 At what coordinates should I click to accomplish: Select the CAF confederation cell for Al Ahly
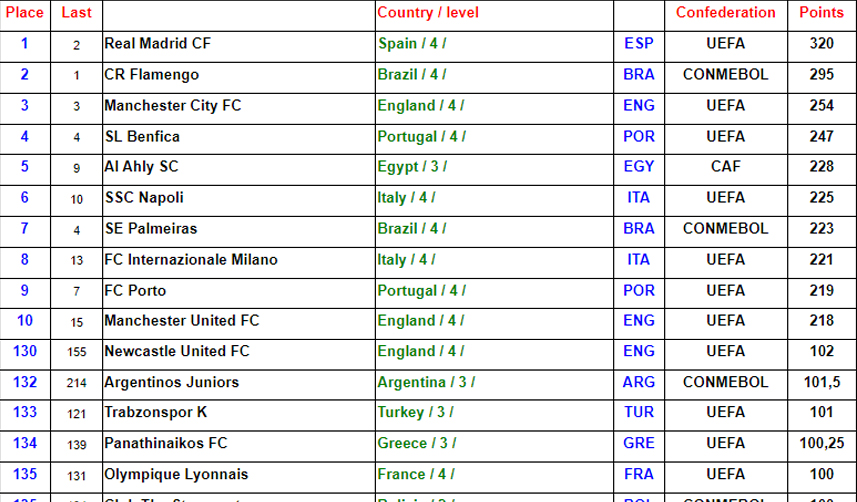point(725,167)
